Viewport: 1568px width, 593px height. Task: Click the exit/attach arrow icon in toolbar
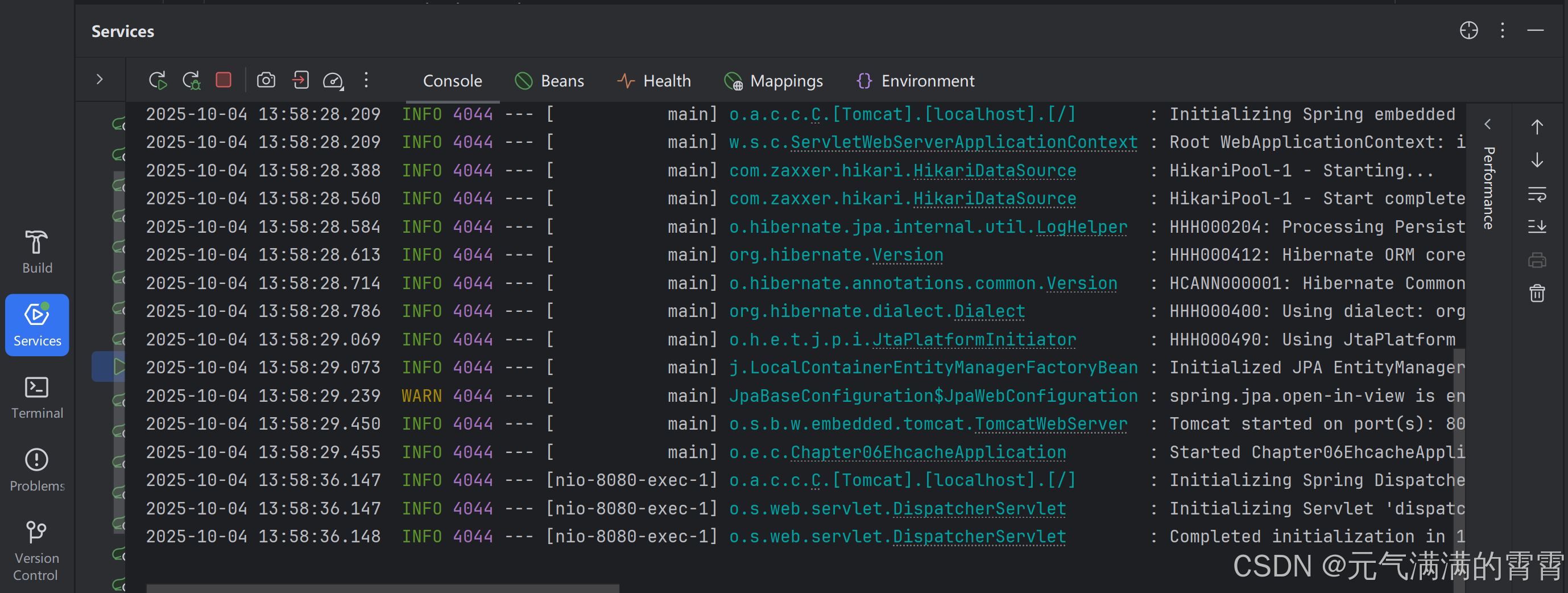click(300, 80)
